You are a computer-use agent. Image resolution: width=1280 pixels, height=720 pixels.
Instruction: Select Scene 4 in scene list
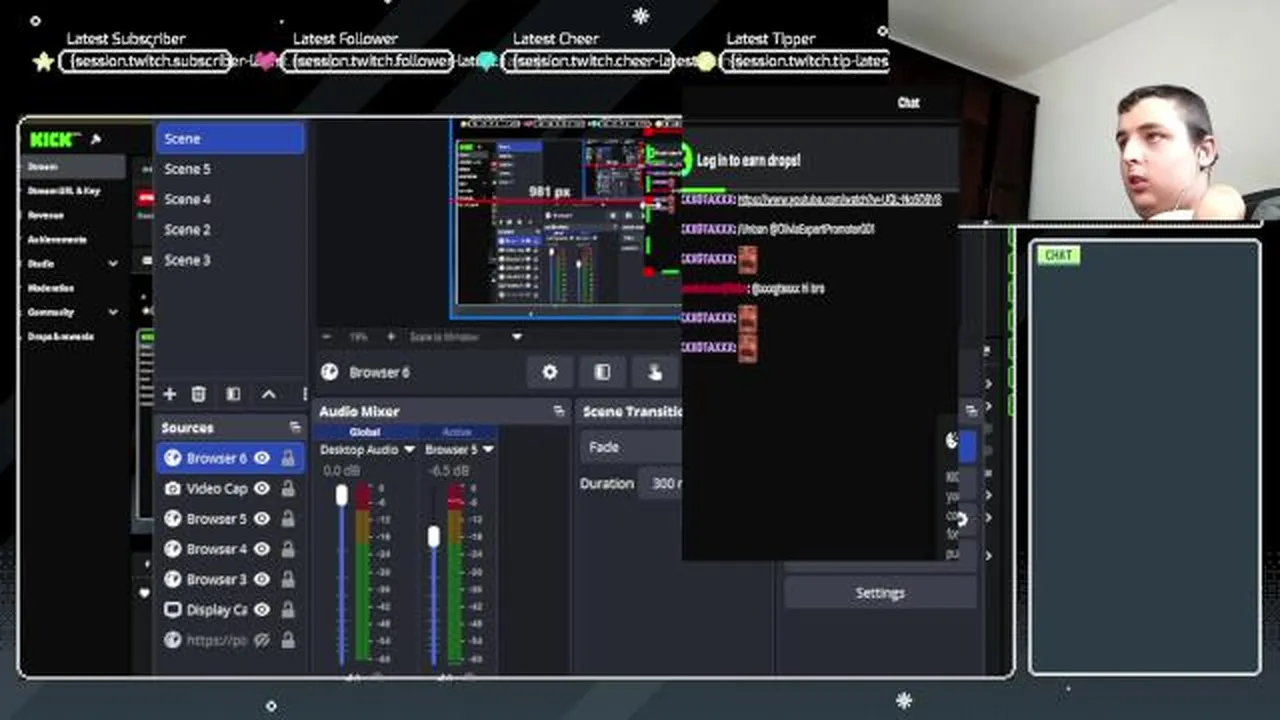230,199
